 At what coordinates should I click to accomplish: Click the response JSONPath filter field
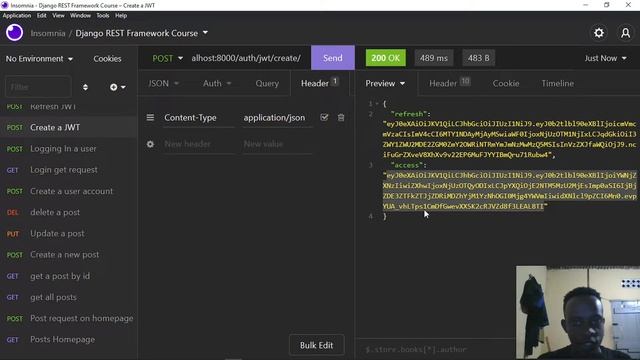tap(435, 349)
